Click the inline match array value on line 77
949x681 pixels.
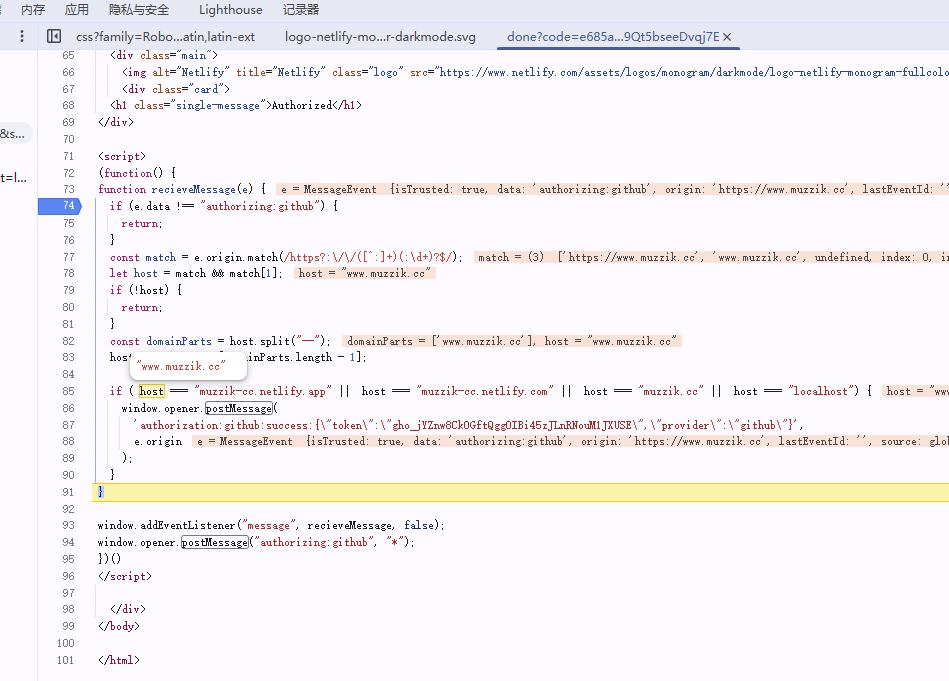pos(711,257)
